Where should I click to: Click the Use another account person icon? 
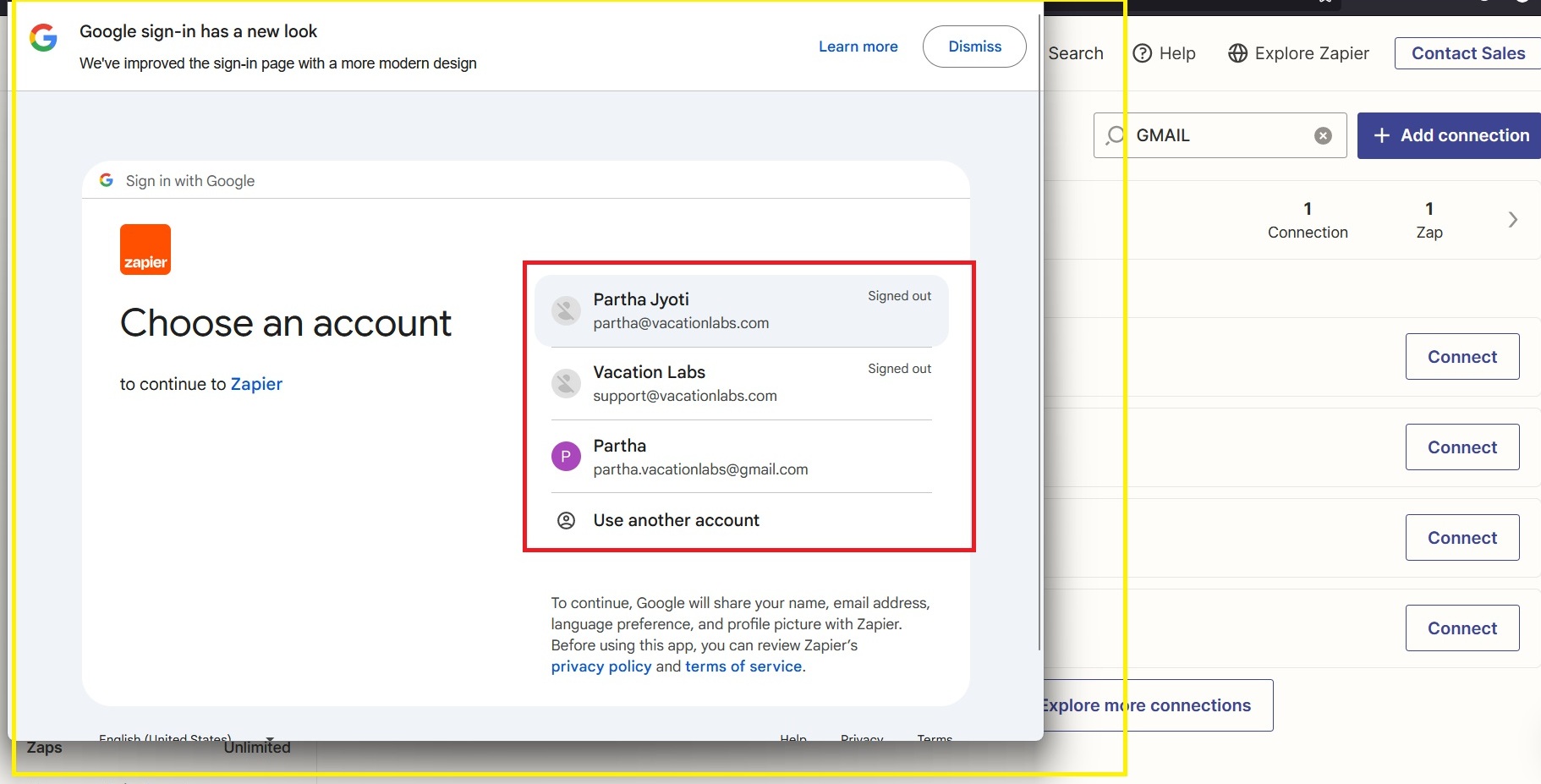566,520
